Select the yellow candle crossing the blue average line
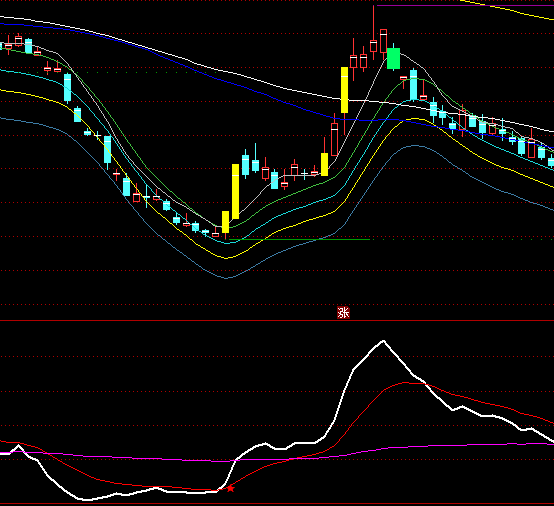 (x=344, y=90)
